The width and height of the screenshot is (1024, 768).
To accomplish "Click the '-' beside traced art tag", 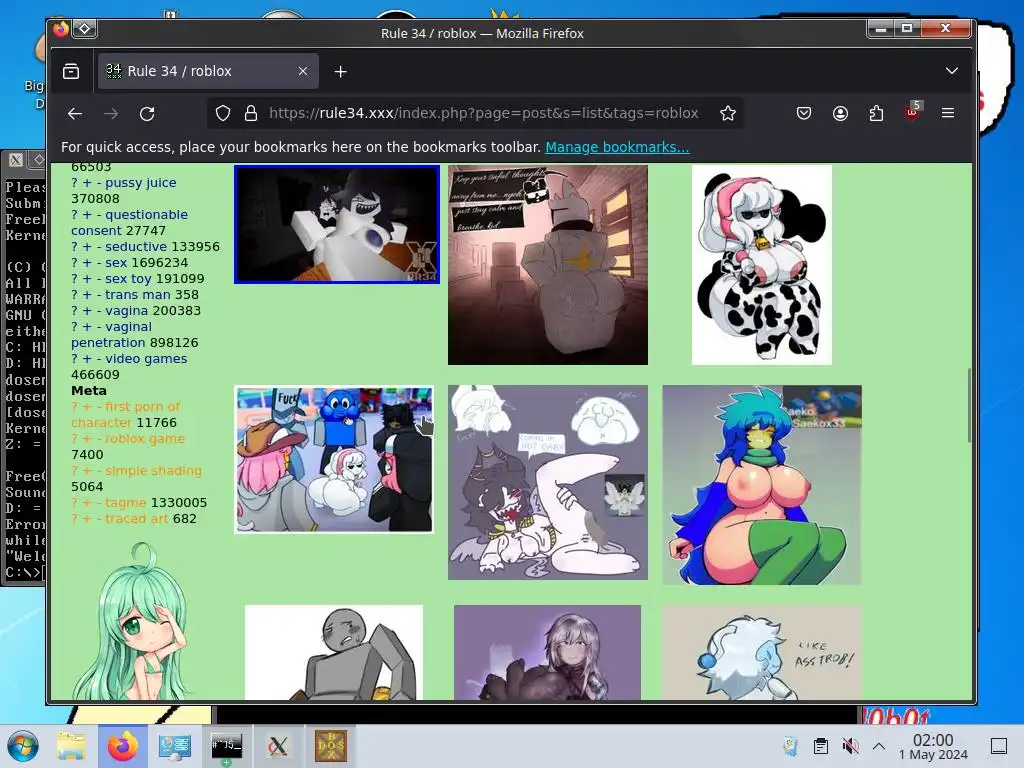I will [99, 519].
